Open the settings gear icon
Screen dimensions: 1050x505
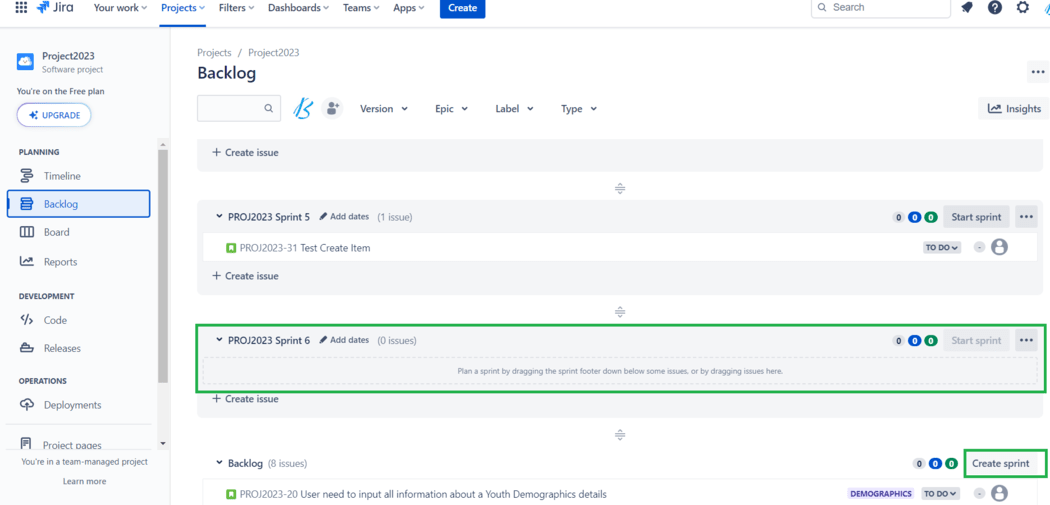[1023, 8]
